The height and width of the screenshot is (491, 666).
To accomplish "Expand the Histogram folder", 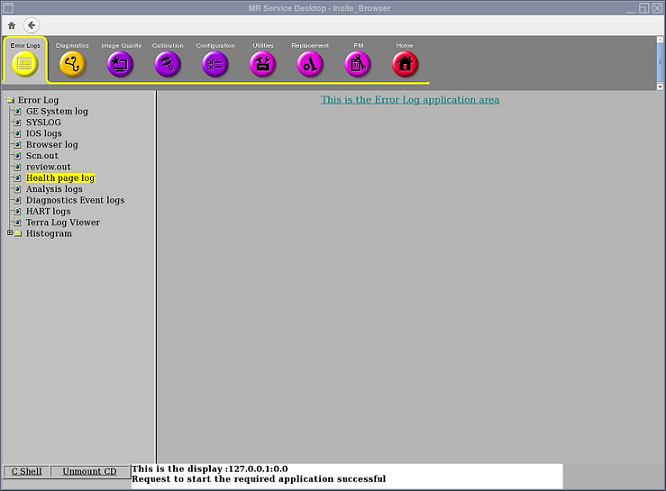I will 10,234.
